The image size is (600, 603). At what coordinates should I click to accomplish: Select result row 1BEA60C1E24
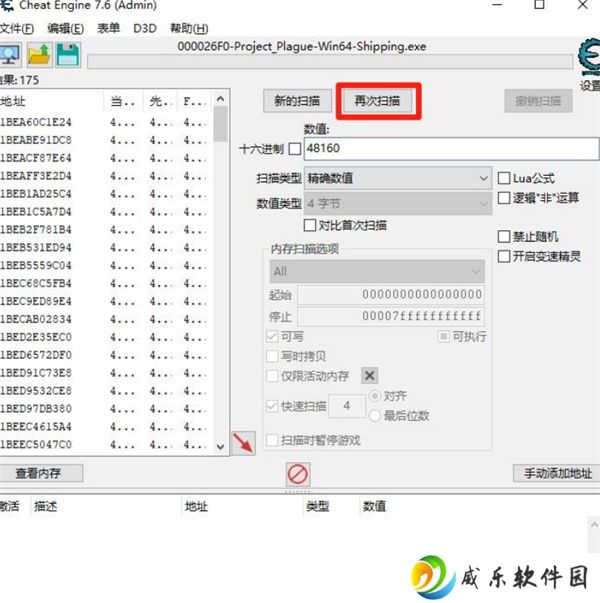pyautogui.click(x=106, y=122)
